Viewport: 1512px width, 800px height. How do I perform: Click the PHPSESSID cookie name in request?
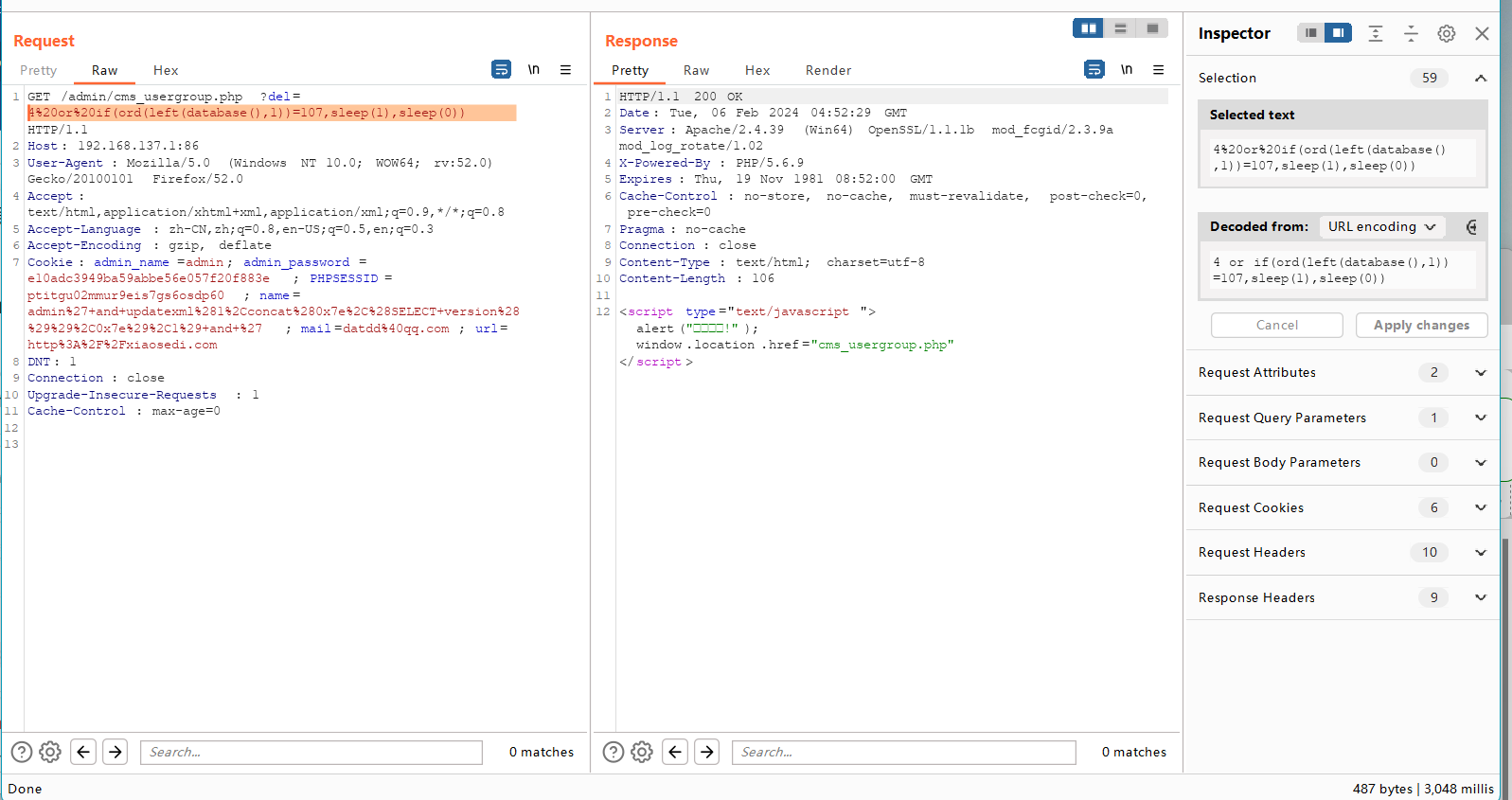(344, 278)
